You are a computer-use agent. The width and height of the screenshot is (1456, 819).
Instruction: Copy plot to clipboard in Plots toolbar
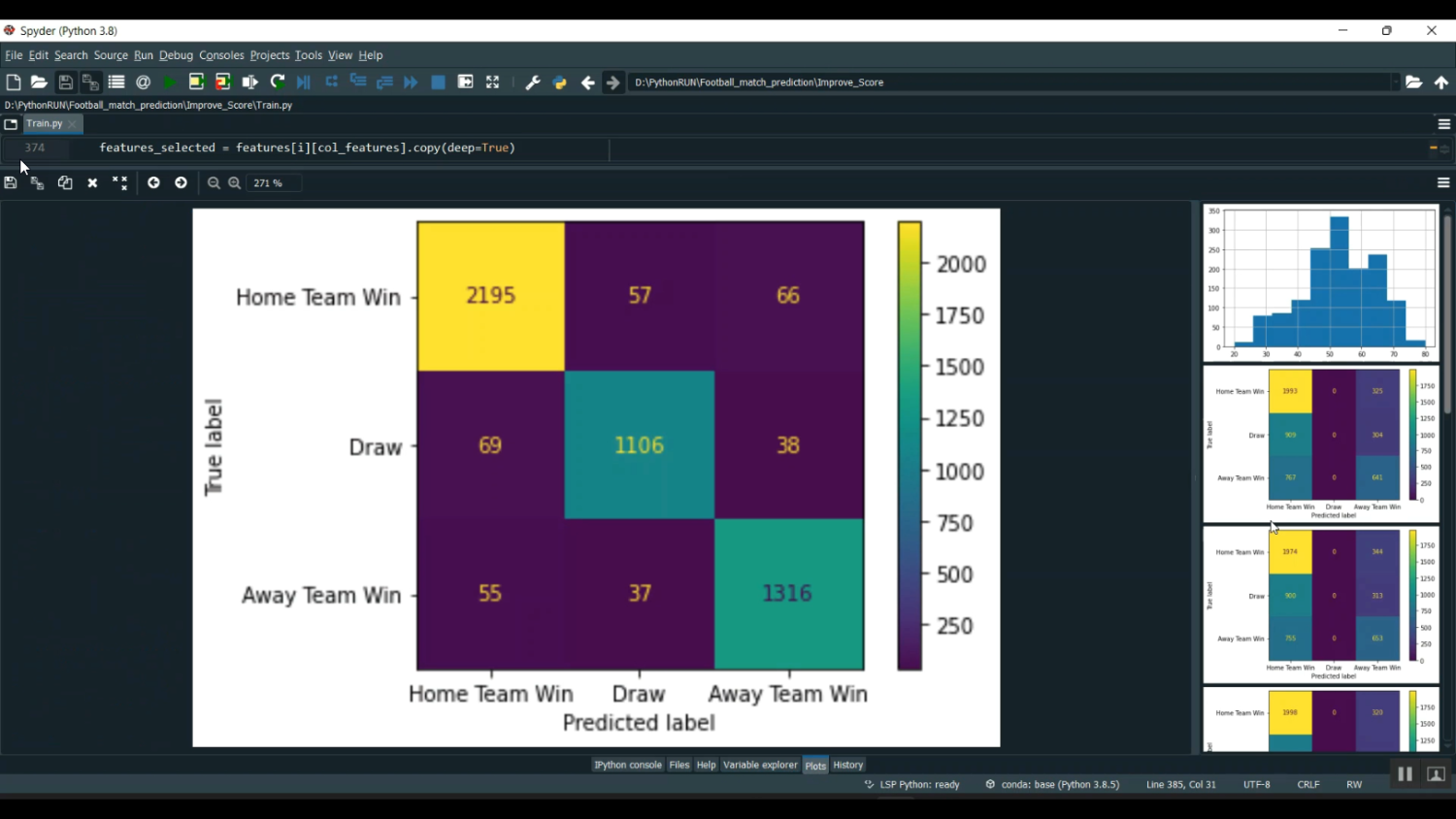(x=64, y=182)
